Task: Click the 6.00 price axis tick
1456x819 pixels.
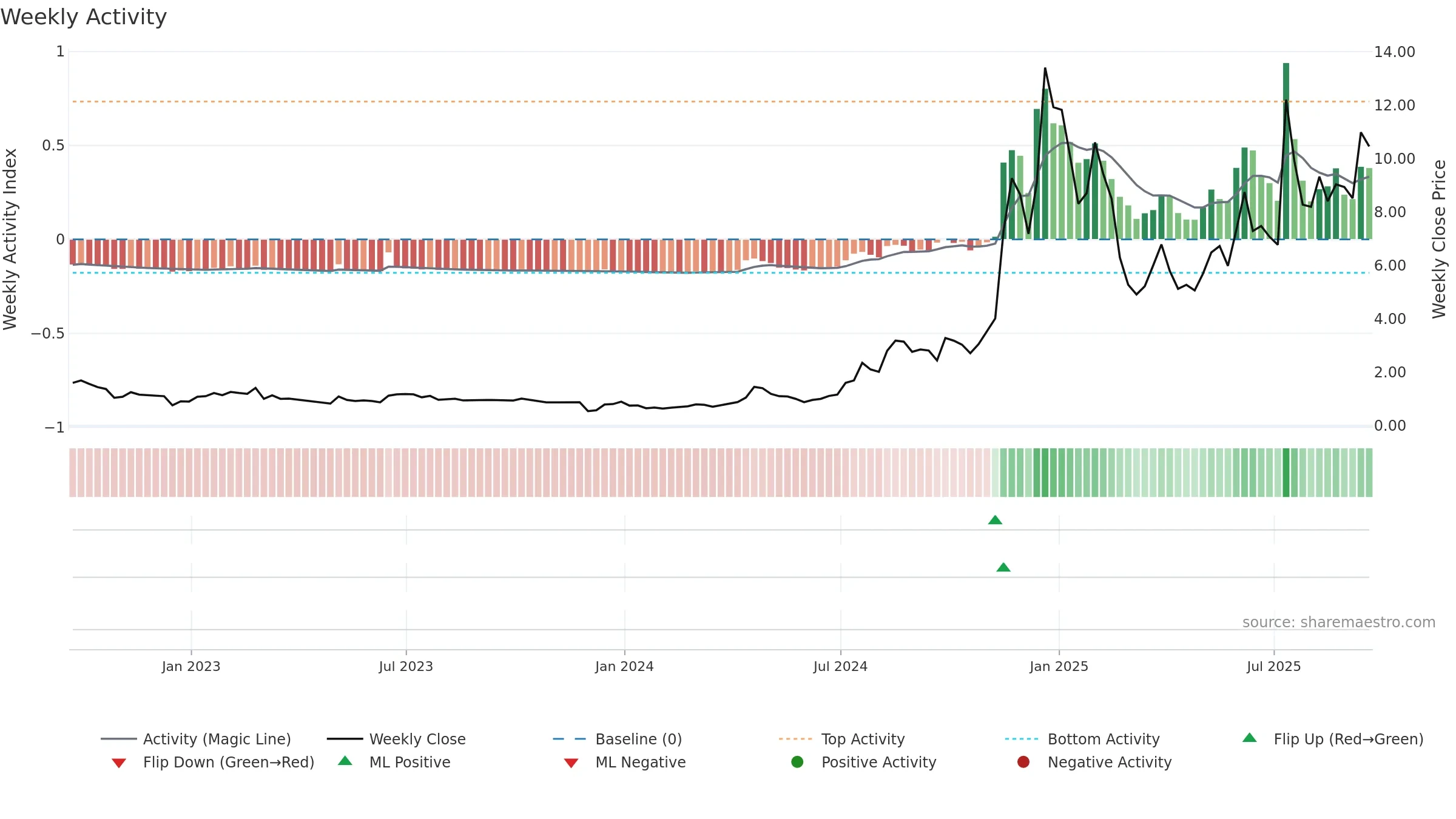Action: (1390, 266)
